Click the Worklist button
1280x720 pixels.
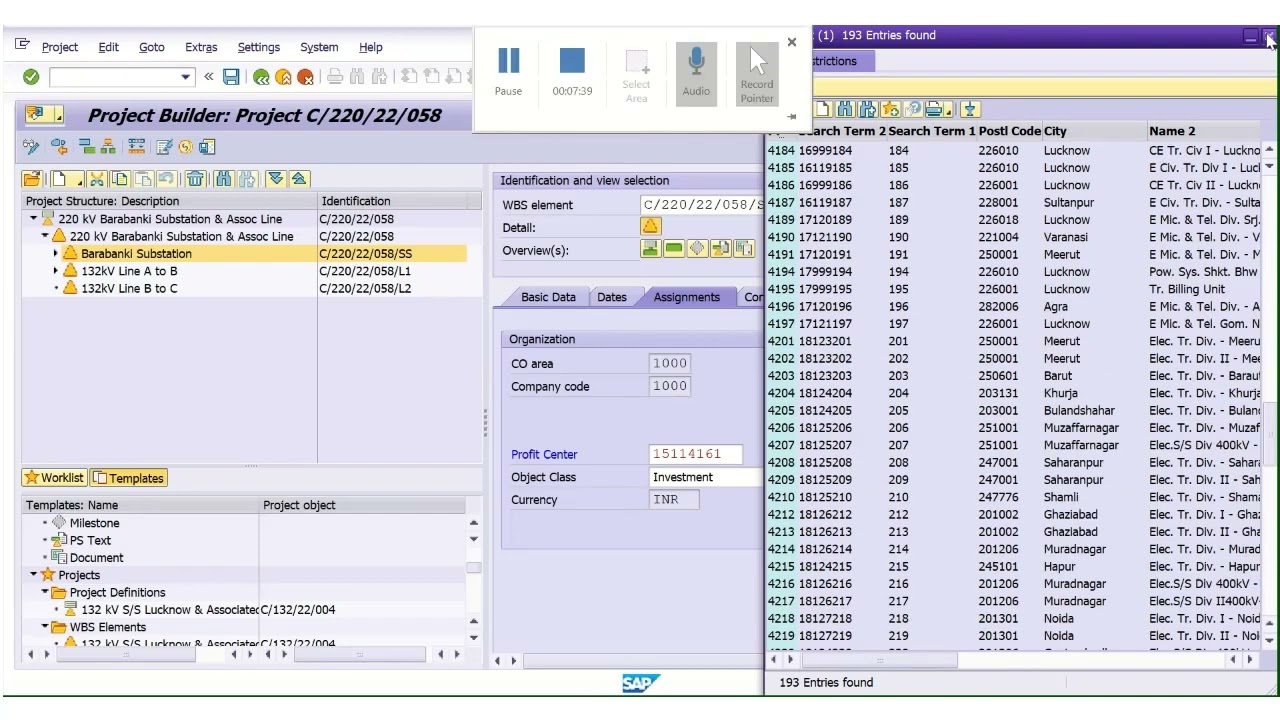[x=55, y=478]
